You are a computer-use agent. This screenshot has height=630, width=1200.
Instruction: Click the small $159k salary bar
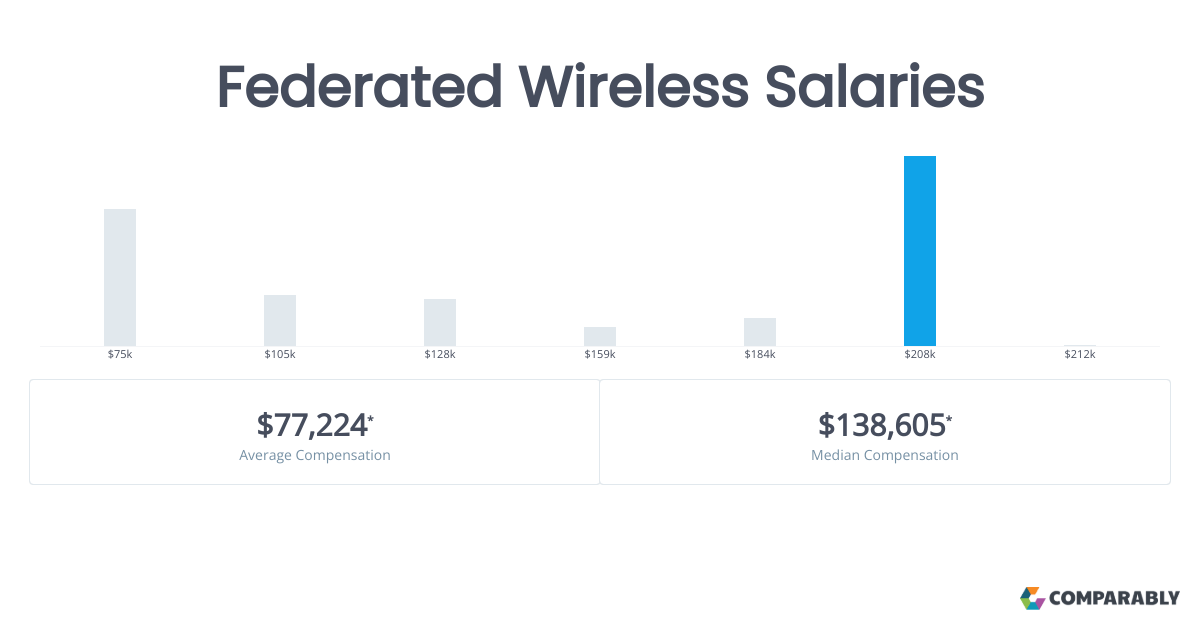(600, 336)
